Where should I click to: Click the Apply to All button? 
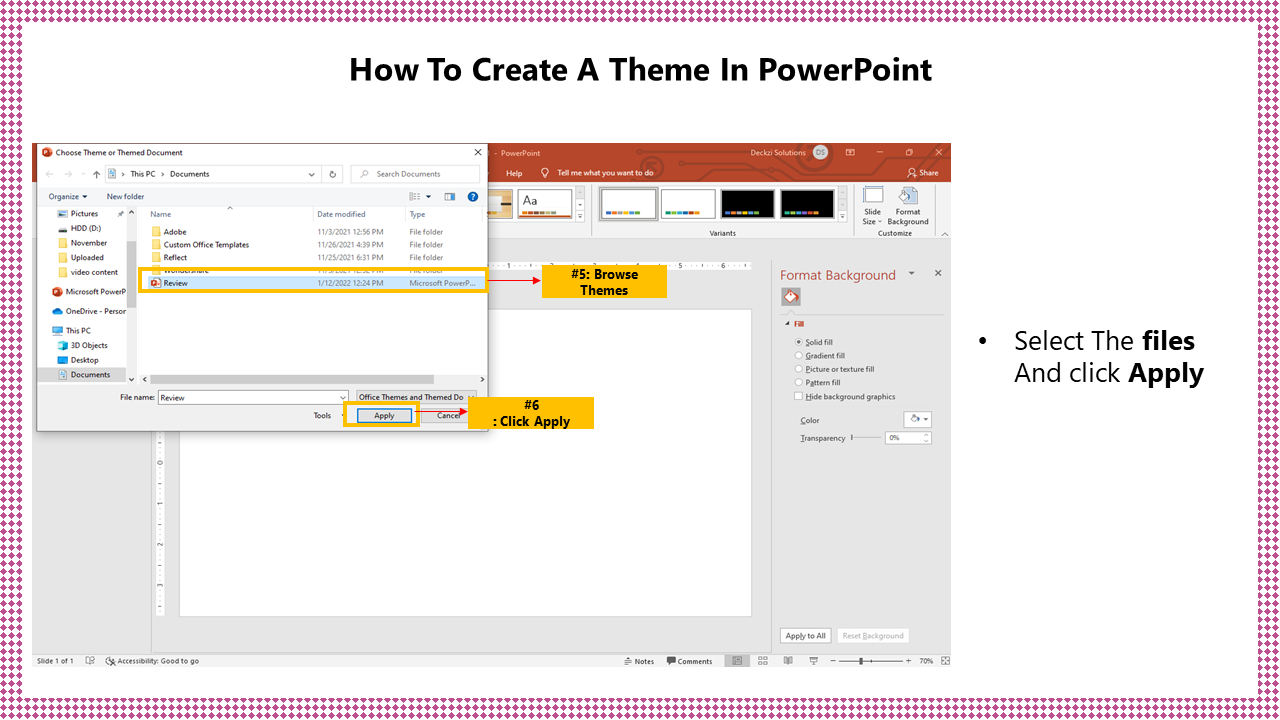(805, 636)
